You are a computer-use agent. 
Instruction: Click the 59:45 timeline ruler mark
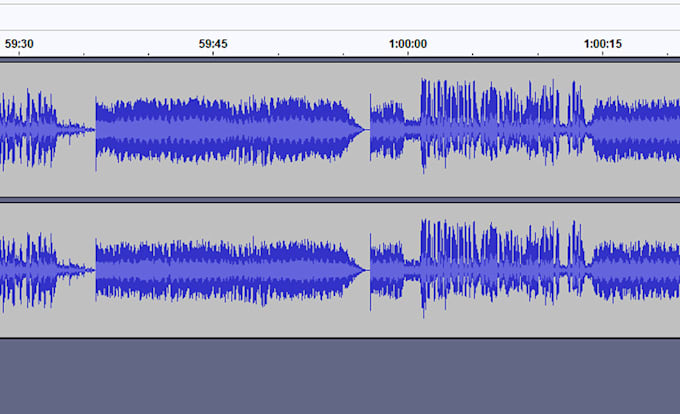213,44
